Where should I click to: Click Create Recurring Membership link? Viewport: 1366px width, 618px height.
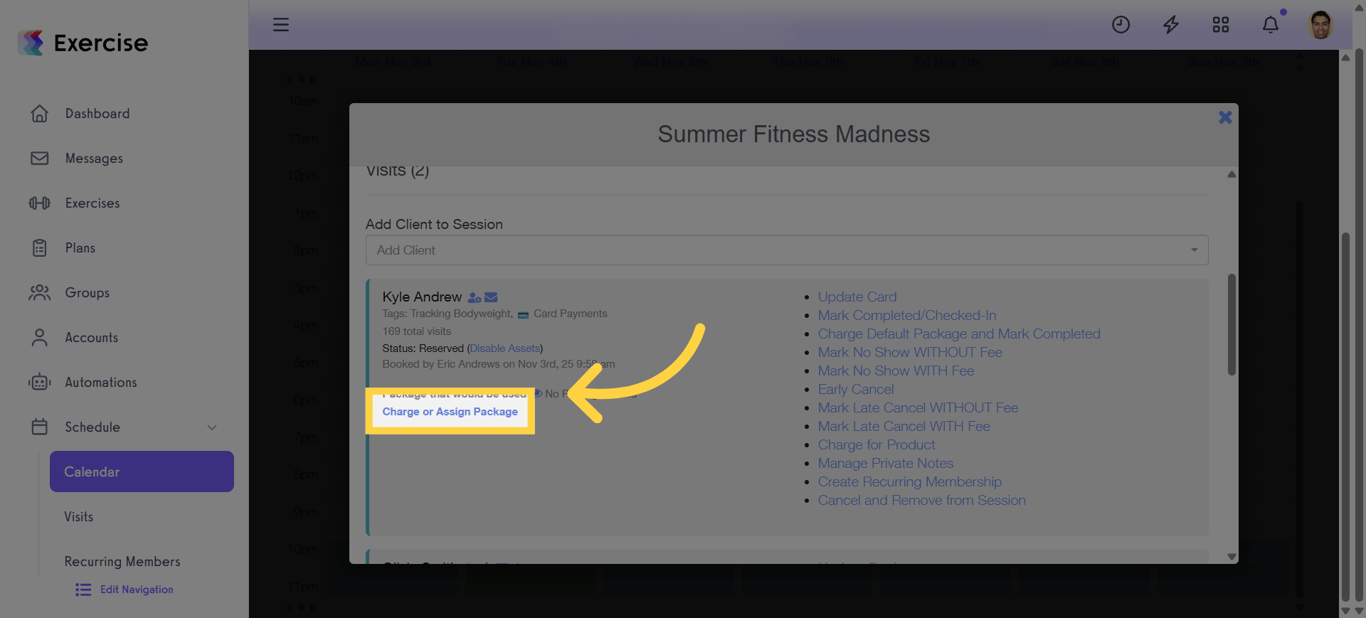[x=910, y=482]
